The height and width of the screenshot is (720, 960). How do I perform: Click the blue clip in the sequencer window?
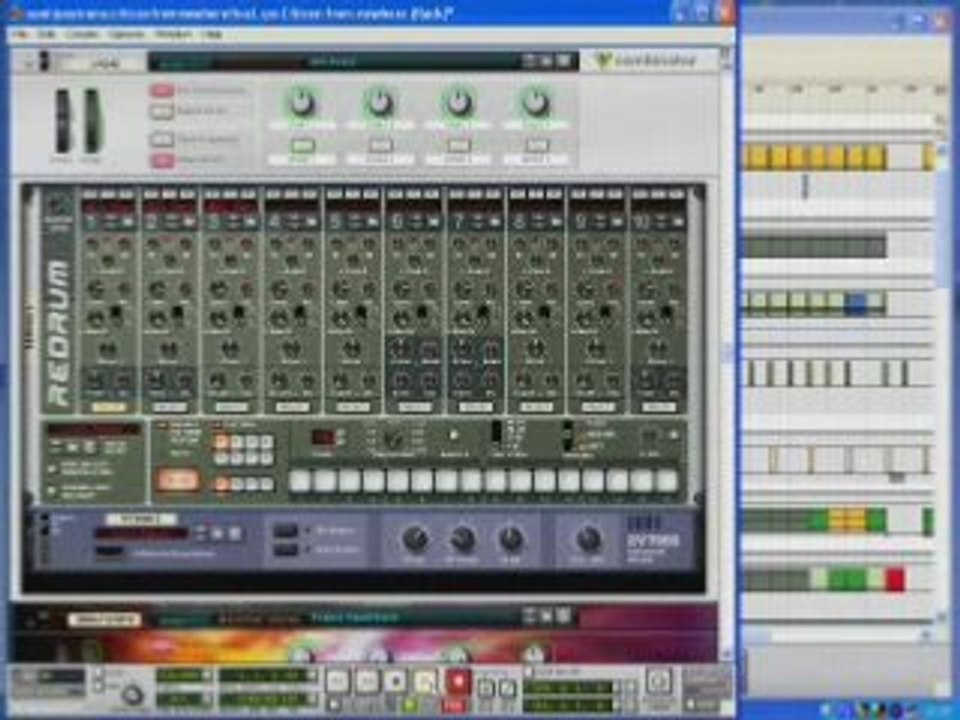point(857,304)
